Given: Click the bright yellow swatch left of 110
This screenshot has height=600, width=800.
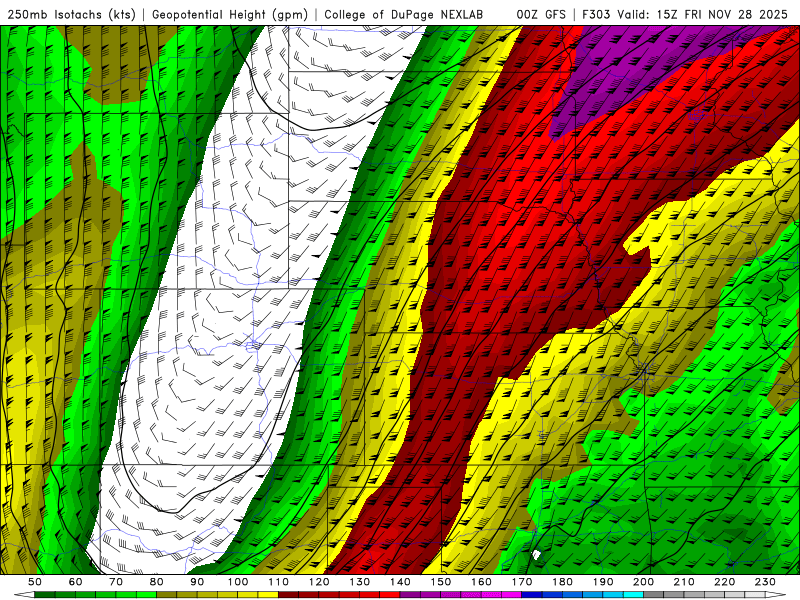Looking at the screenshot, I should [x=268, y=595].
